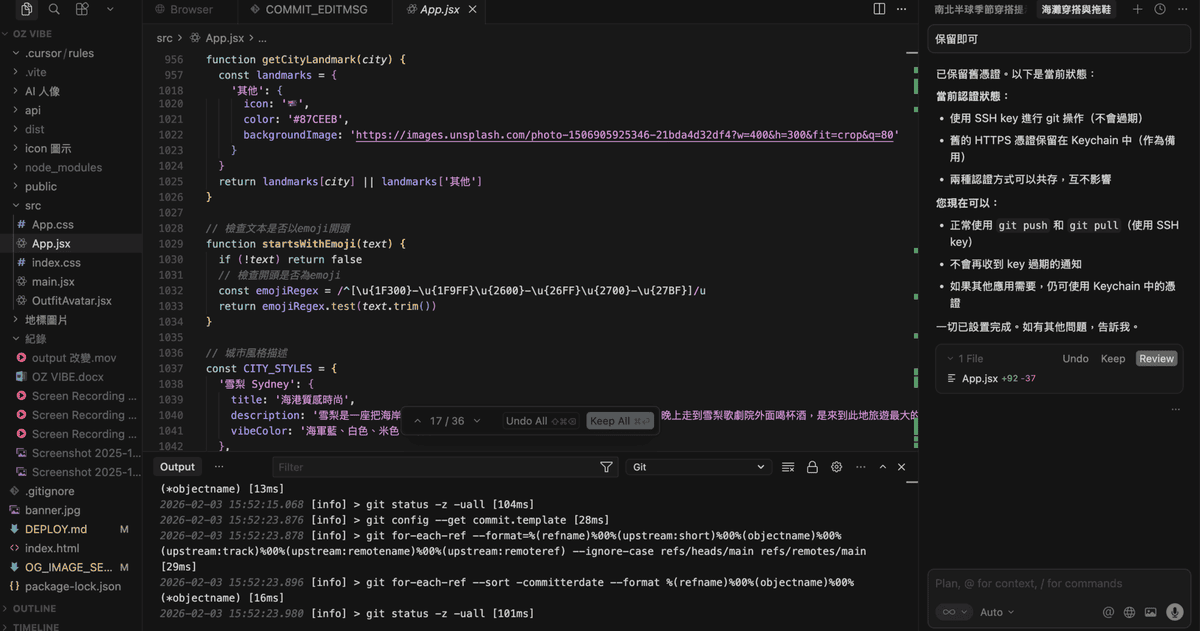Open output filter options funnel icon
Screen dimensions: 1200x631
point(606,467)
